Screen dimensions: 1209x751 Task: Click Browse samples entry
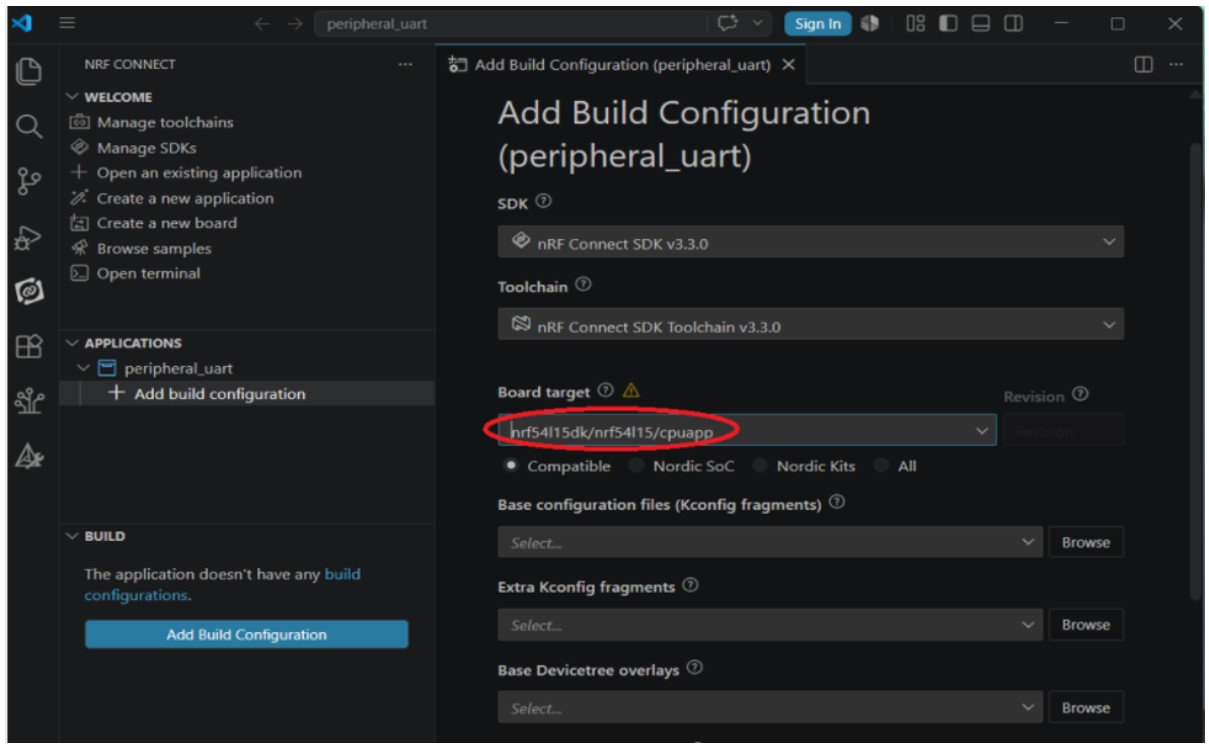[x=154, y=248]
